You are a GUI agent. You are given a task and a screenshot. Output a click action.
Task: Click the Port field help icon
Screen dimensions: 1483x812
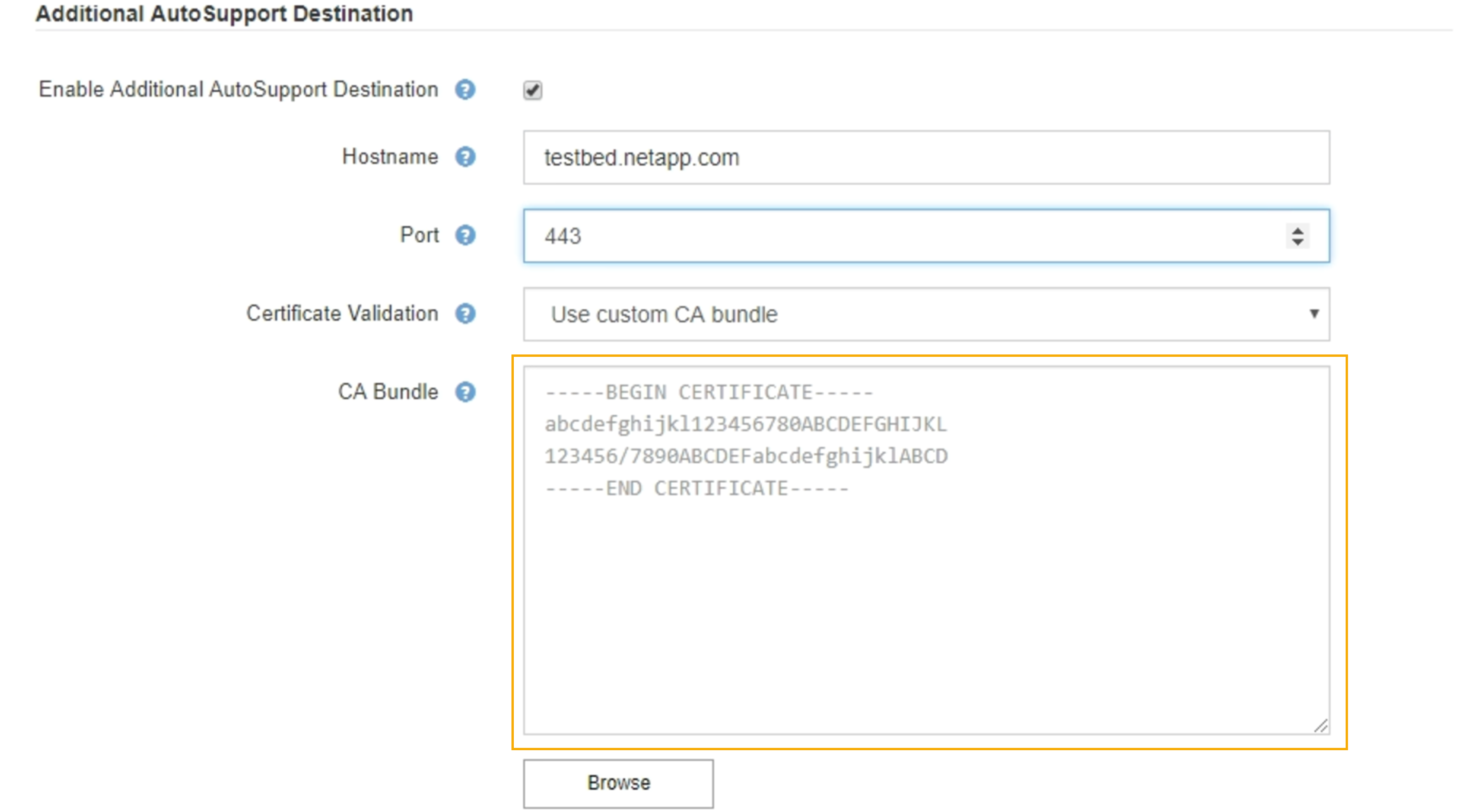click(x=465, y=235)
